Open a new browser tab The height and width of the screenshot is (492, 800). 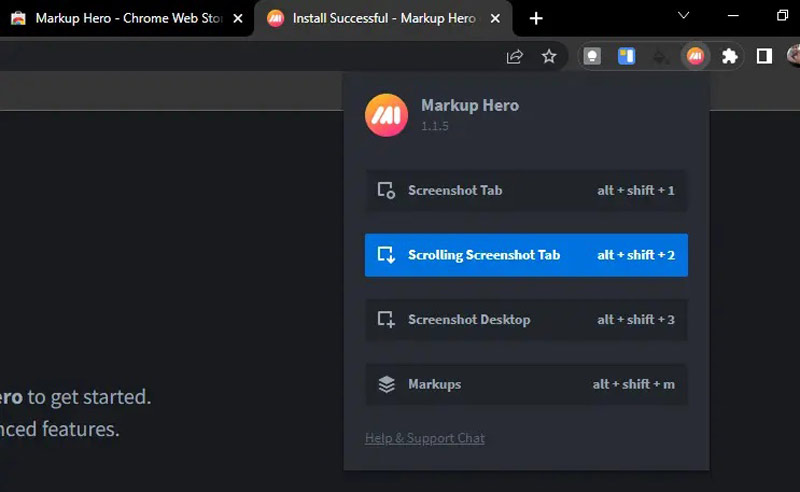(536, 18)
